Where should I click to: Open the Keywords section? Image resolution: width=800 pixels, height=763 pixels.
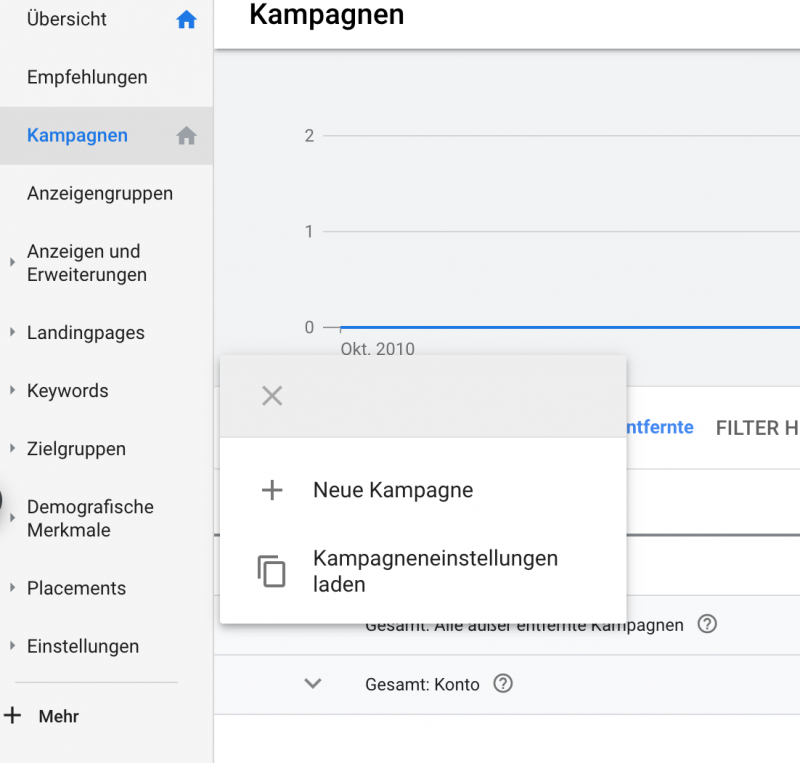[x=67, y=390]
